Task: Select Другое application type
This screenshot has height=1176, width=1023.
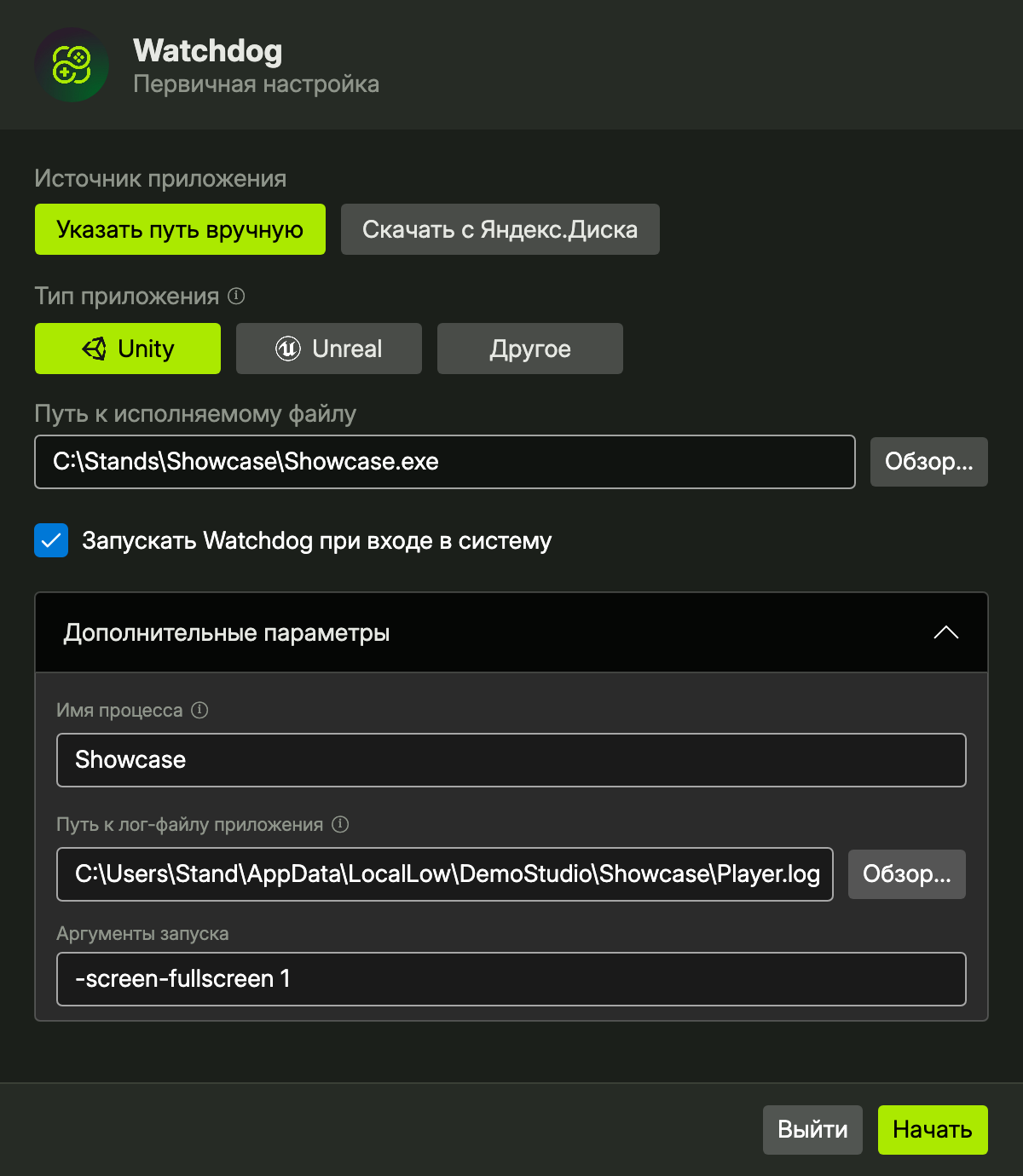Action: (x=530, y=349)
